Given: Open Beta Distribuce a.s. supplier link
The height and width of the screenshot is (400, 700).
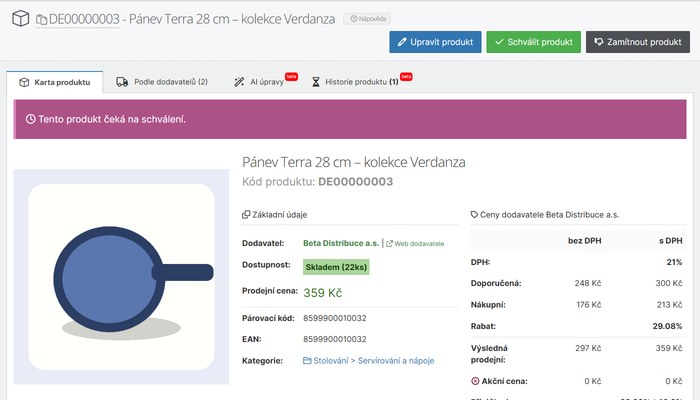Looking at the screenshot, I should coord(341,243).
